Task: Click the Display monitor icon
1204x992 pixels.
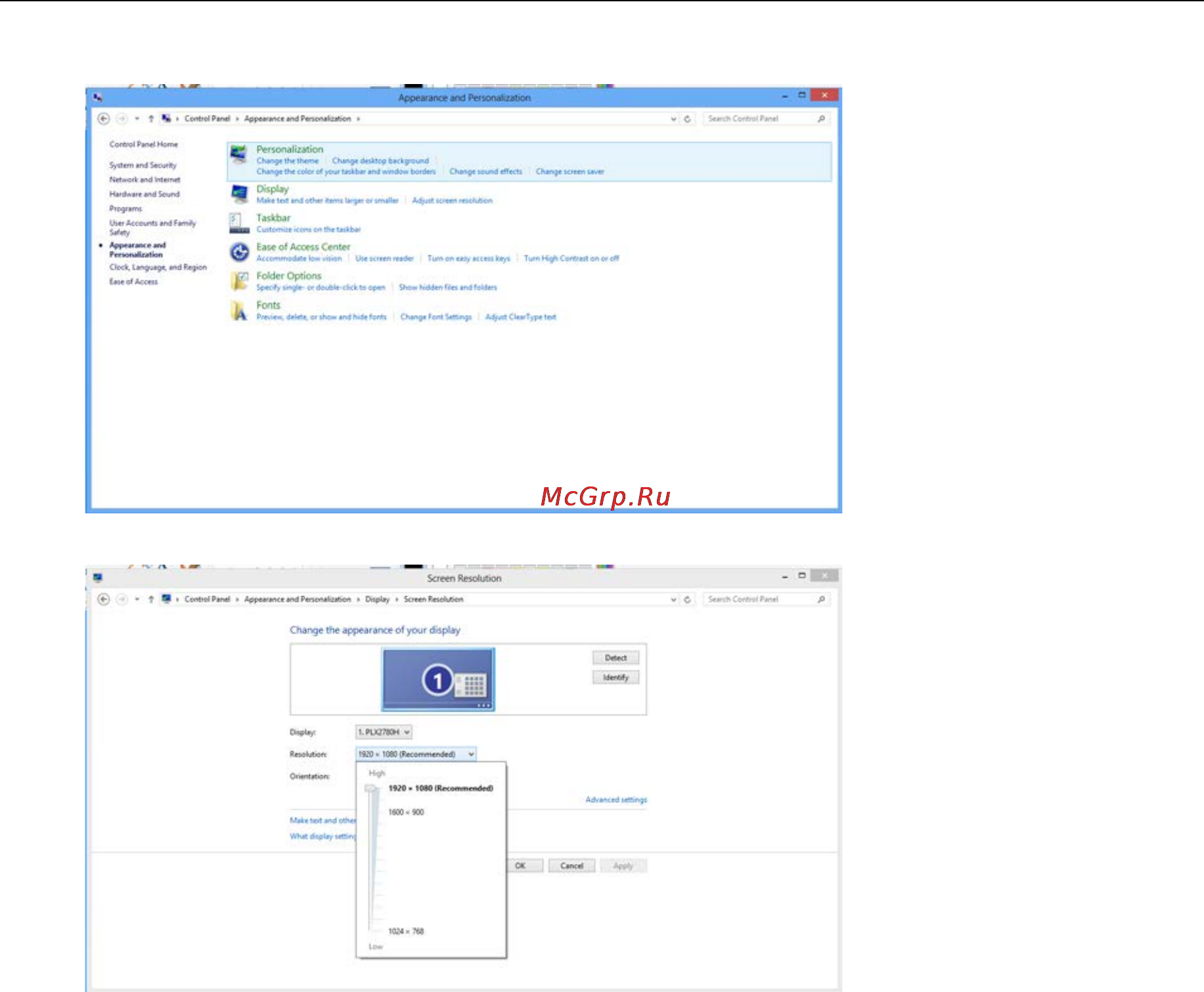Action: (x=239, y=194)
